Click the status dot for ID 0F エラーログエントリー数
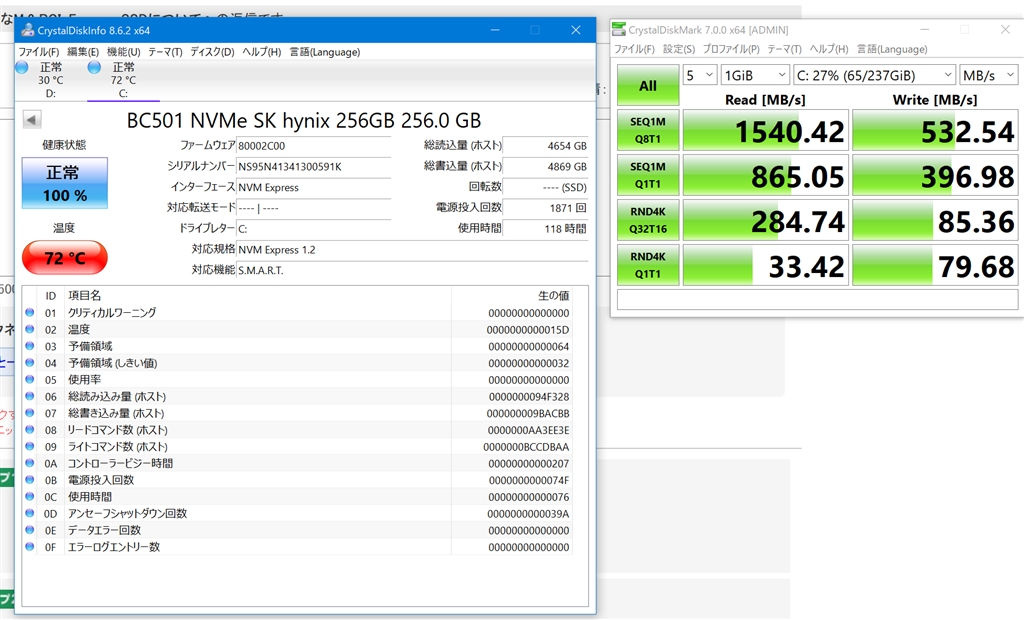1024x620 pixels. click(30, 547)
